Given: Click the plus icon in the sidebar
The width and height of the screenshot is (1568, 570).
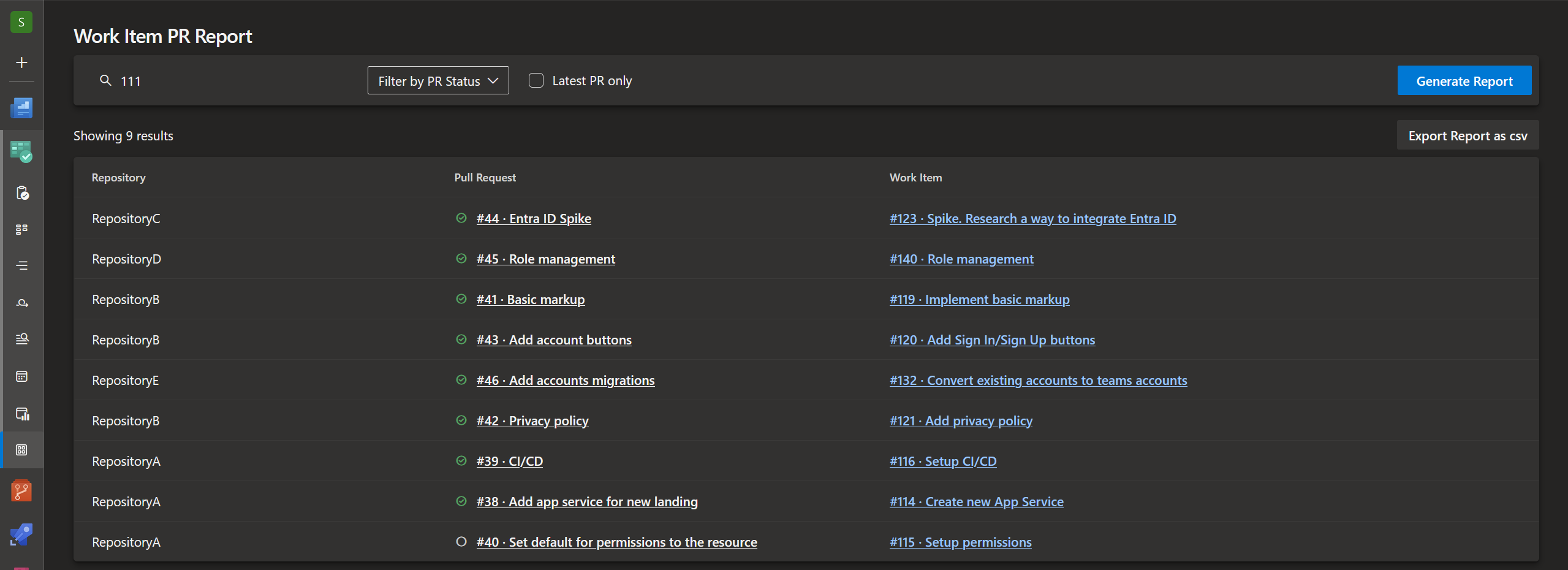Looking at the screenshot, I should 21,63.
